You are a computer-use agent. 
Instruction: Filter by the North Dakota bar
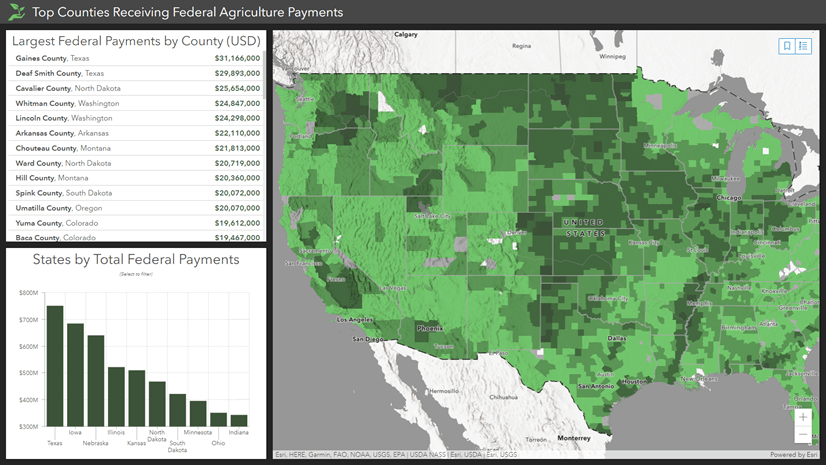[157, 404]
